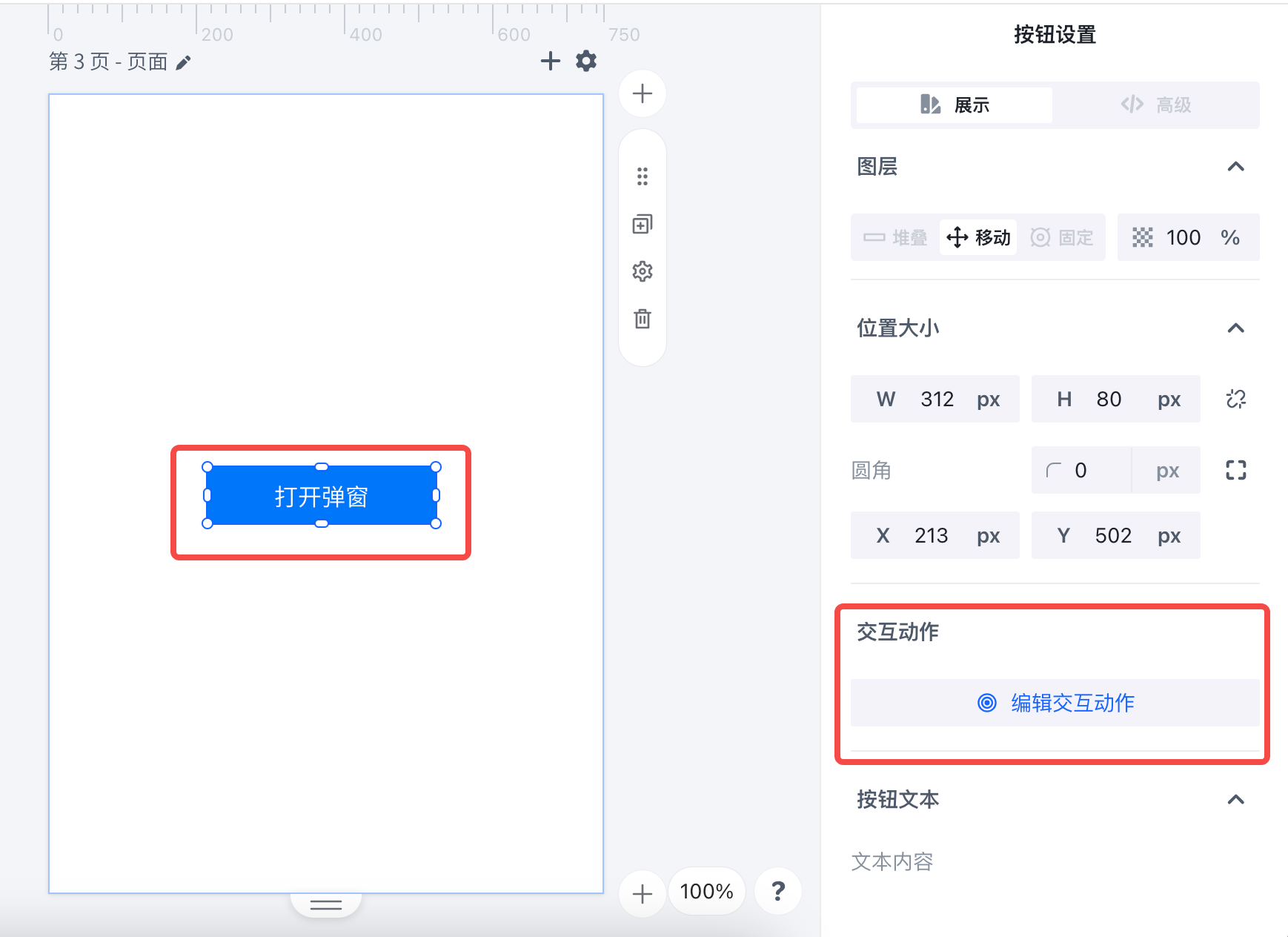Screen dimensions: 1288x937
Task: Click the 按钮设置 panel heading
Action: click(x=1055, y=35)
